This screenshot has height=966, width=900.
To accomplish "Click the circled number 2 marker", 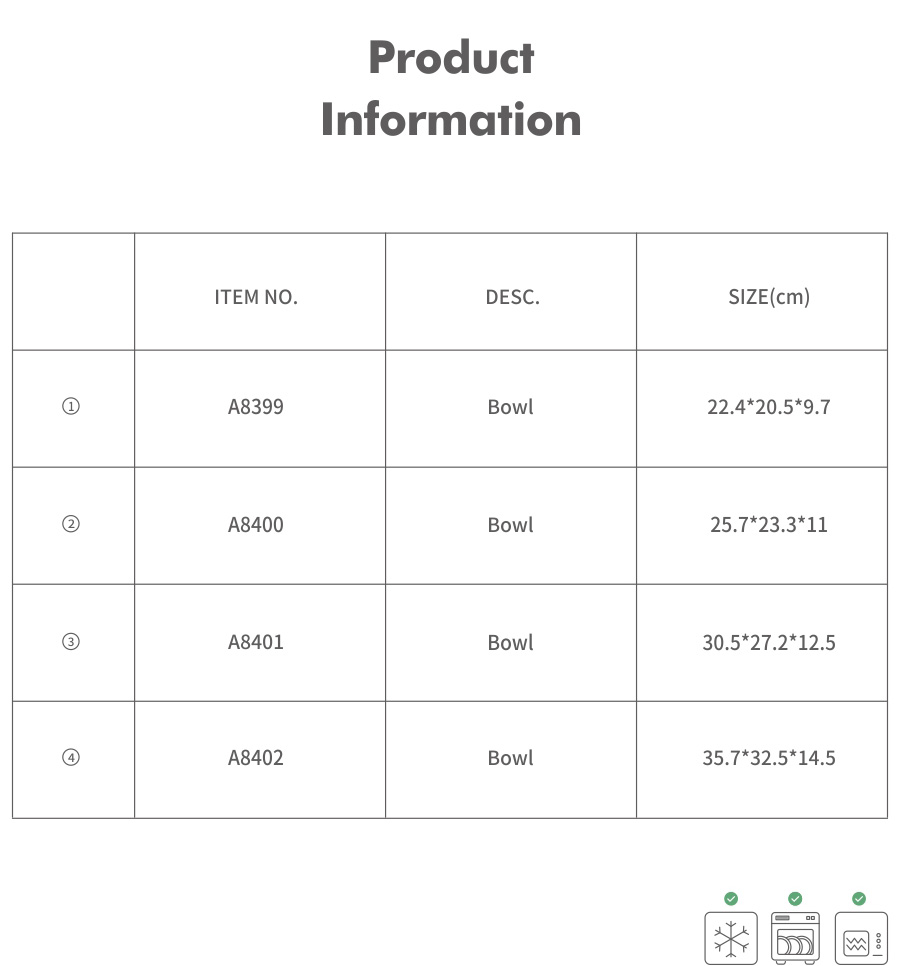I will click(x=71, y=525).
